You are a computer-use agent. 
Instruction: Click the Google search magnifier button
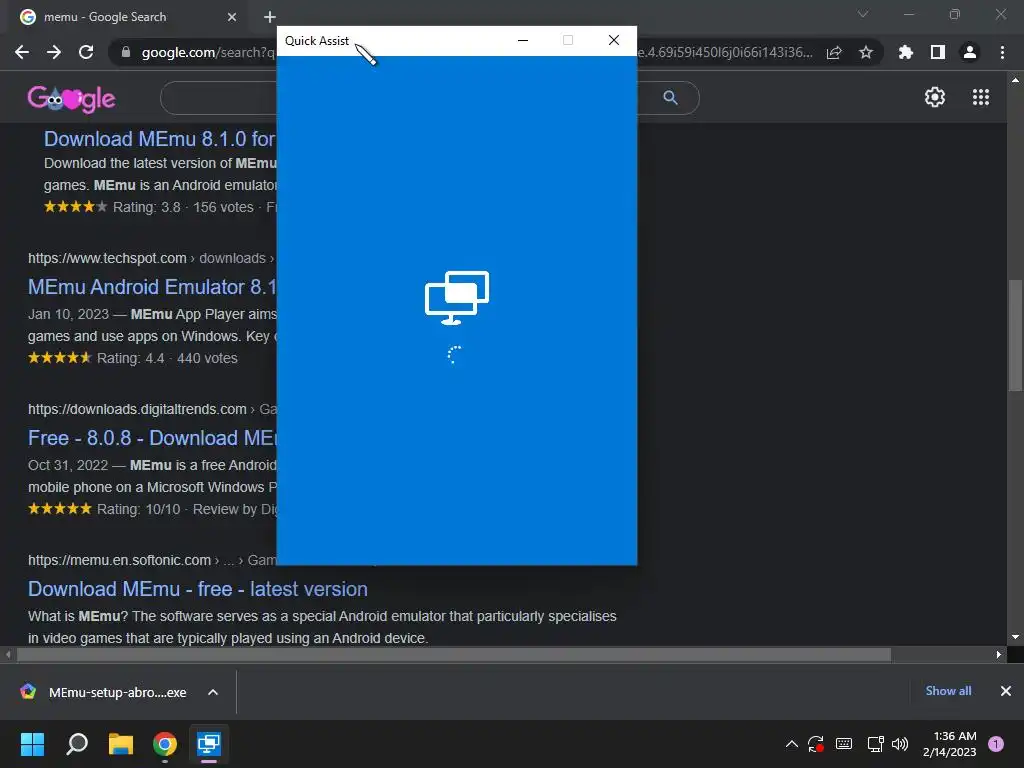coord(670,98)
